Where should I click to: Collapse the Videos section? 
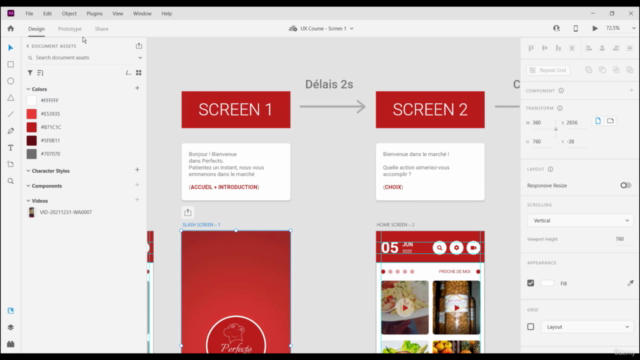point(28,201)
